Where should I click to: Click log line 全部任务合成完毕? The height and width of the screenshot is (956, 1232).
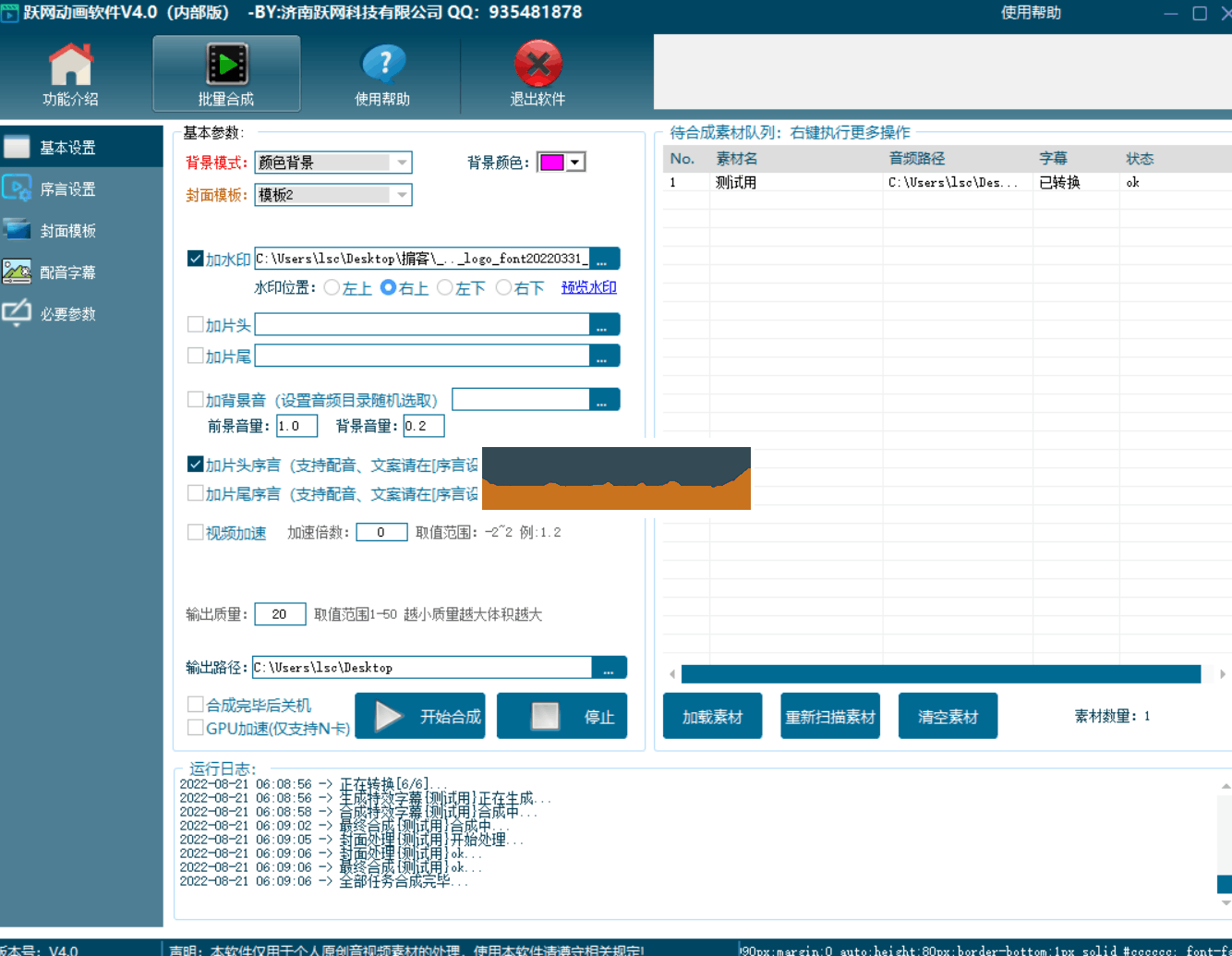(x=323, y=881)
